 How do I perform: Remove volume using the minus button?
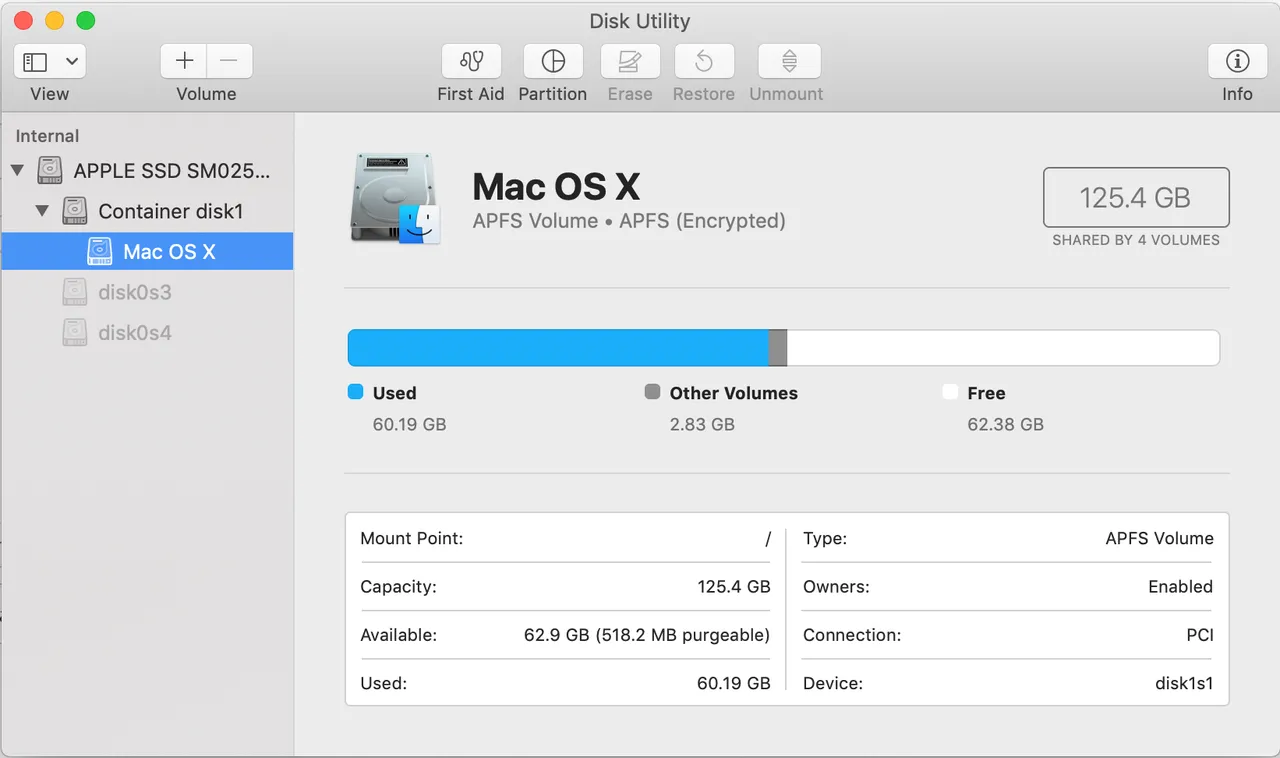click(x=229, y=61)
